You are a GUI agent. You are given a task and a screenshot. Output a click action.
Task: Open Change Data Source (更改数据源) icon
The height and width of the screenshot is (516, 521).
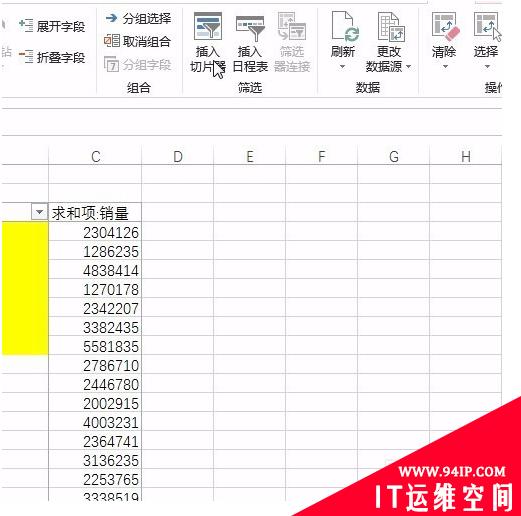(x=391, y=26)
